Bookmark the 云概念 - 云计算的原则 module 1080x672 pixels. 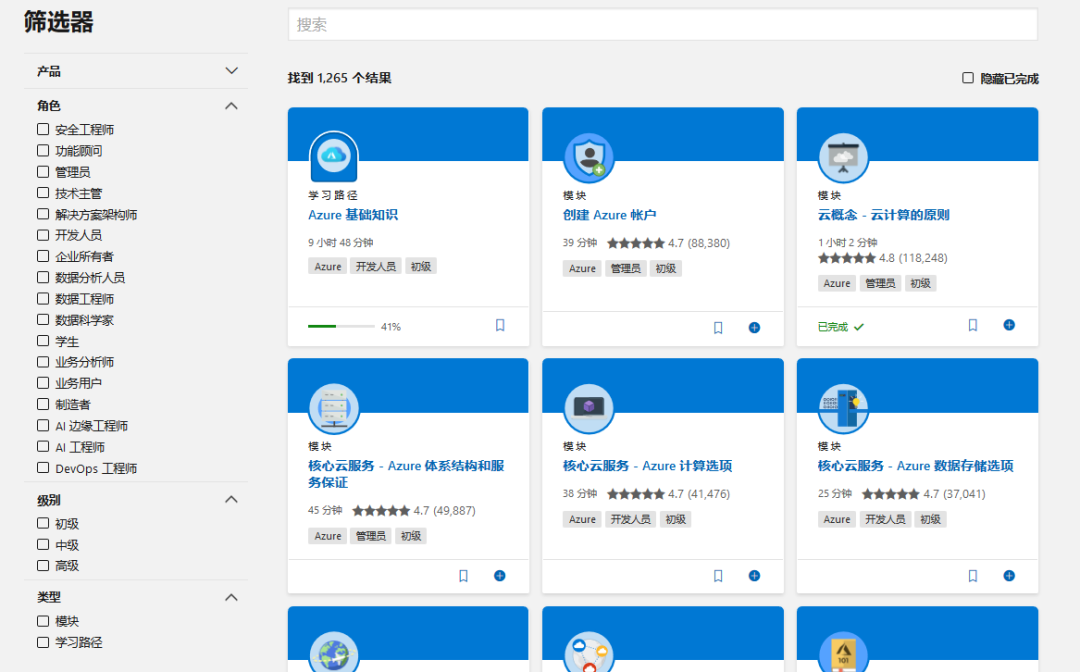pos(973,325)
